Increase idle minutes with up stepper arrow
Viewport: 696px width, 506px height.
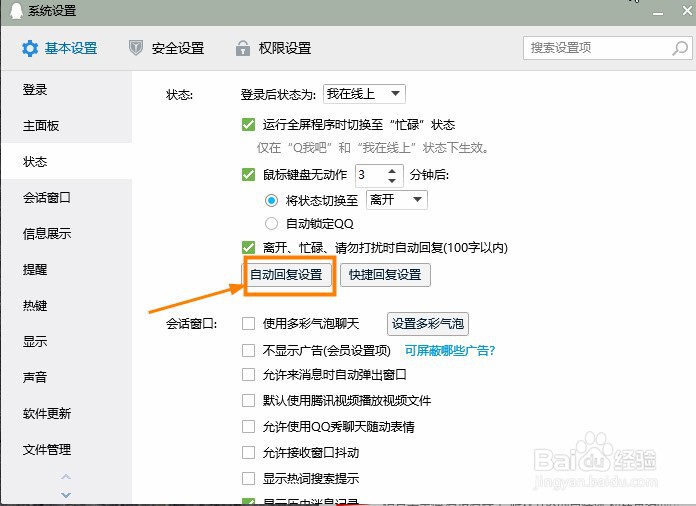[x=392, y=171]
